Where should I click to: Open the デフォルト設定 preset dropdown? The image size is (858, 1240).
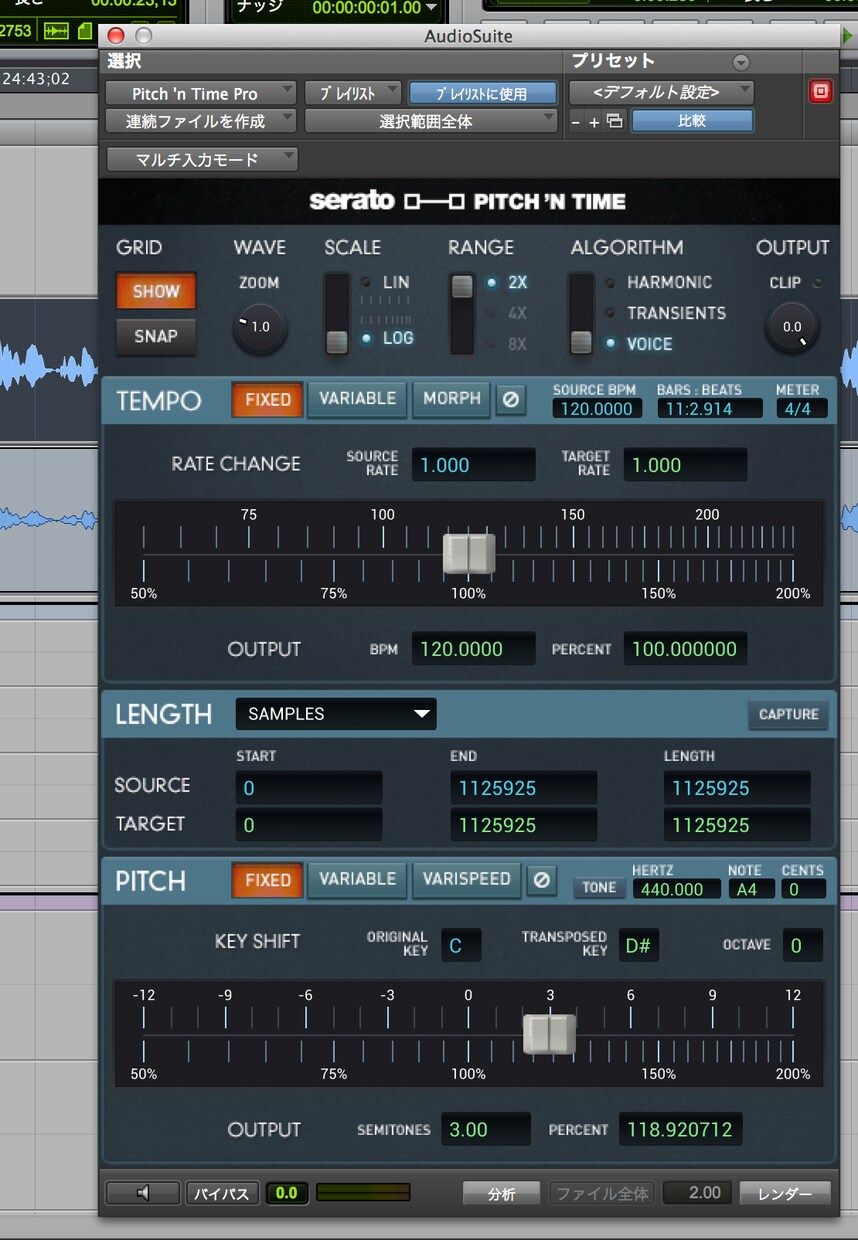661,92
